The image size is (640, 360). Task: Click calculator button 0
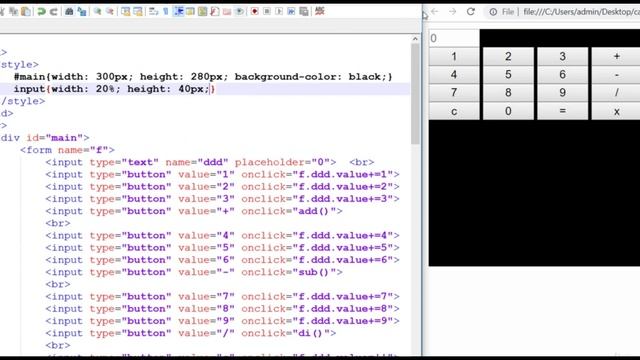pos(508,111)
